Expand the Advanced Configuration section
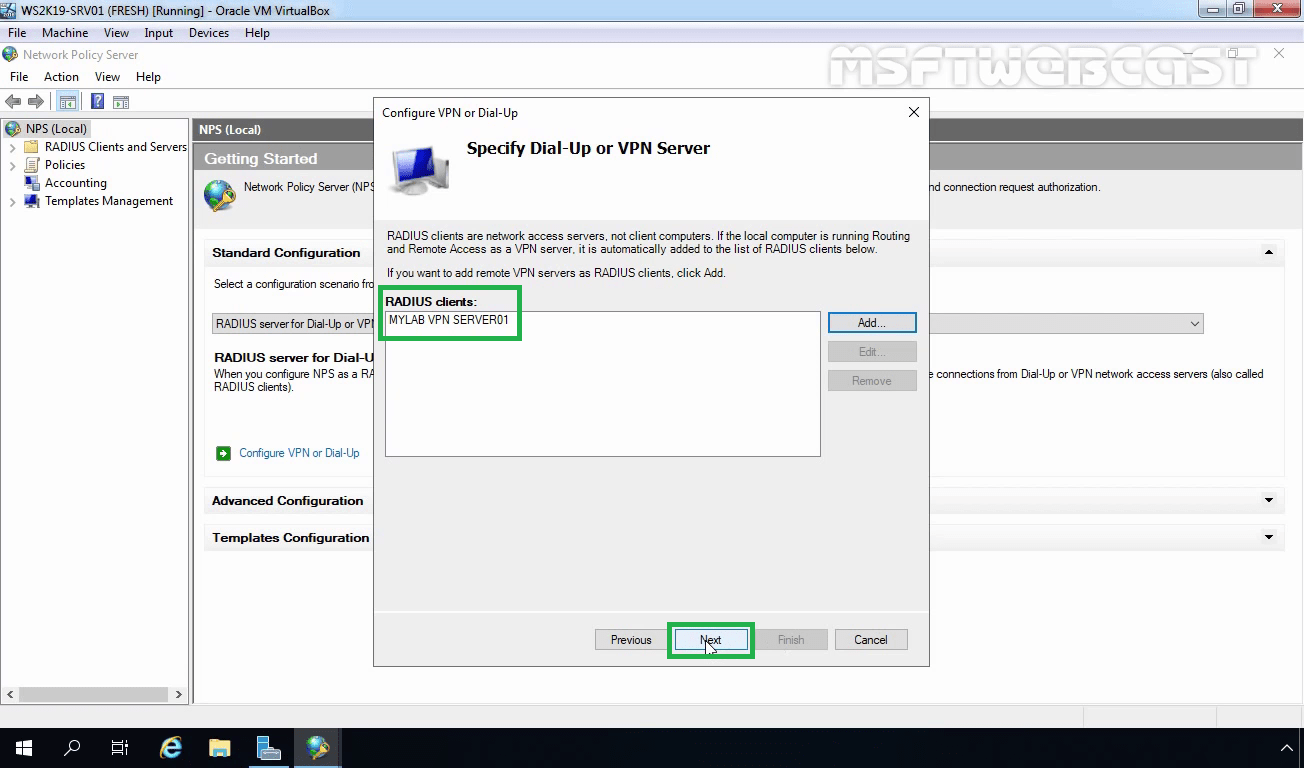 pos(1267,500)
